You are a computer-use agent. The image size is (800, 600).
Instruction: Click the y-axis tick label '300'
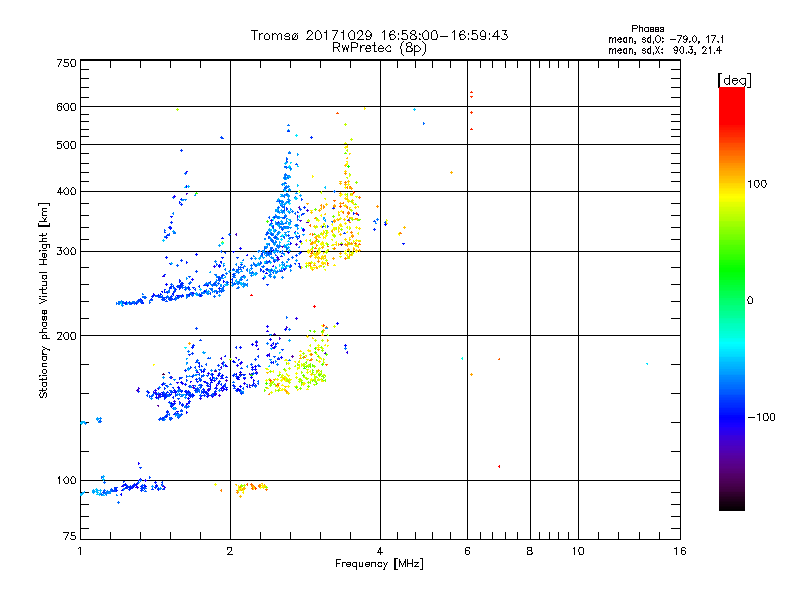click(x=66, y=251)
